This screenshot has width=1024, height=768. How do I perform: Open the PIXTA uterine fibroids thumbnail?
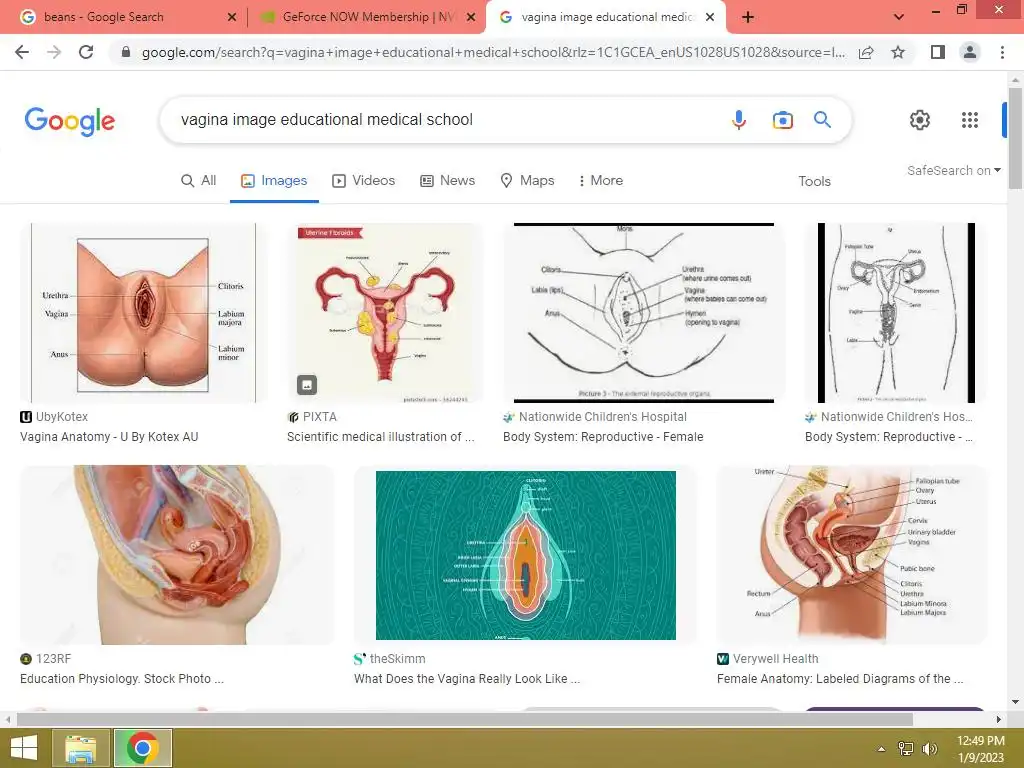(385, 313)
